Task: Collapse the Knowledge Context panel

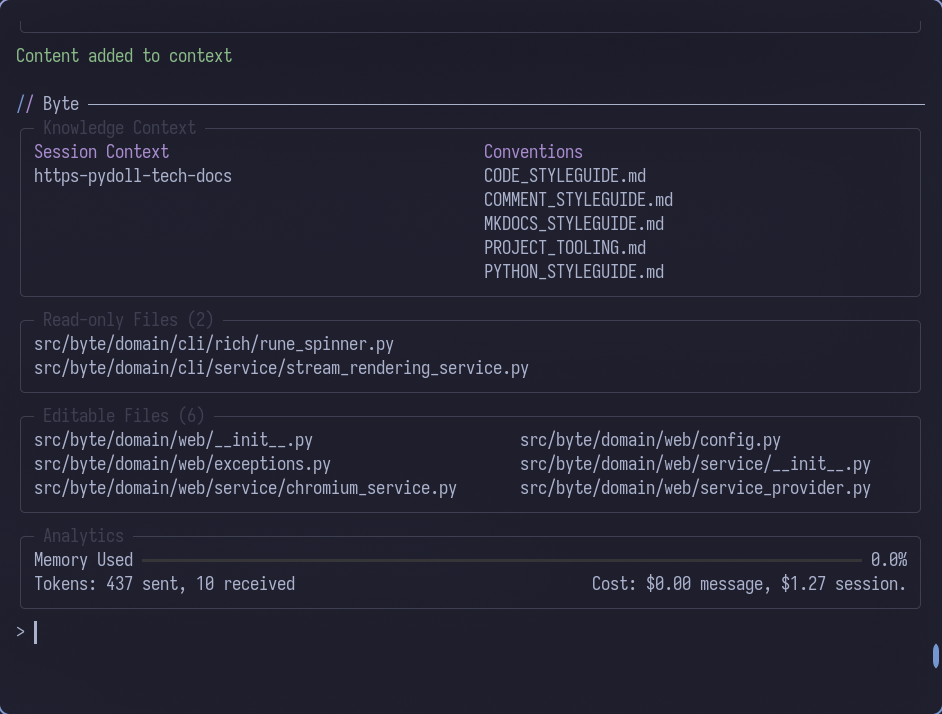Action: (x=119, y=127)
